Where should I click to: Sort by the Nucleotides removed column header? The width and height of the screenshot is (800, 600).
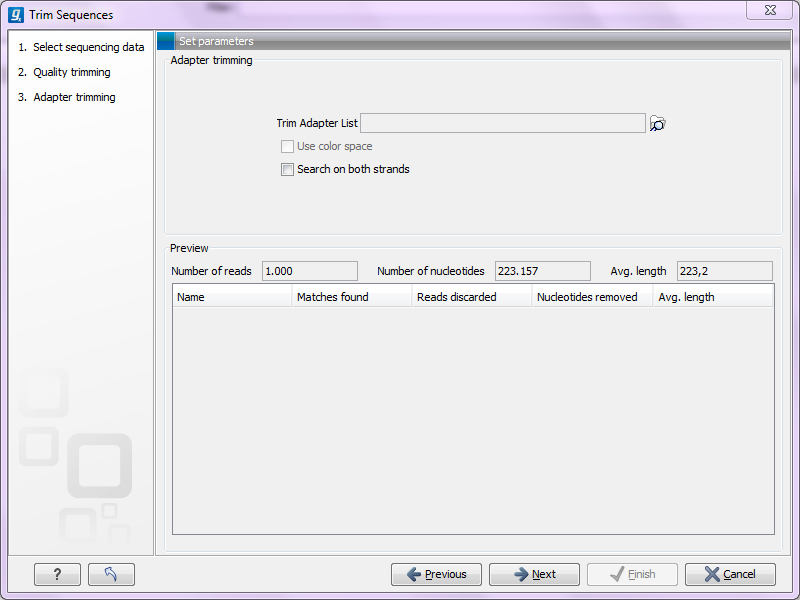(x=592, y=297)
